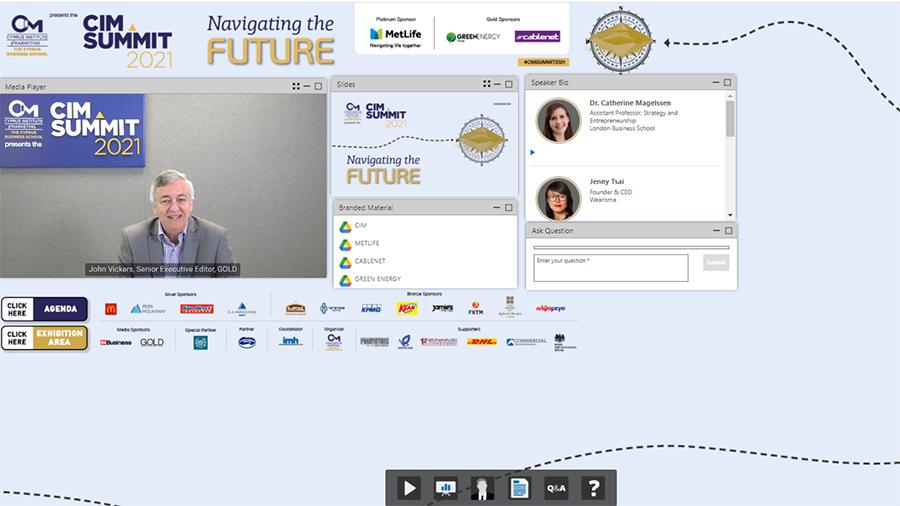Screen dimensions: 900x506
Task: Click Dr. Catherine Magelssen's photo
Action: coord(558,121)
